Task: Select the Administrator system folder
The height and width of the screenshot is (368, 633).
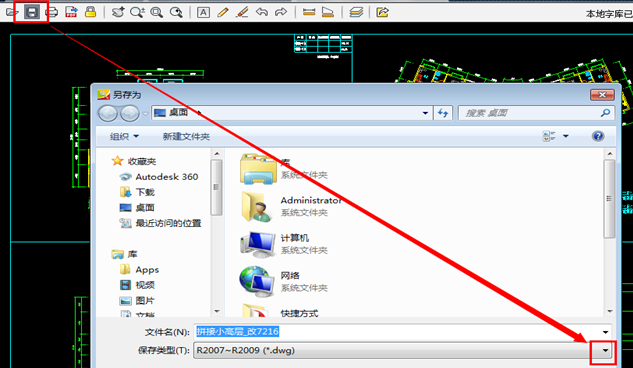Action: 291,206
